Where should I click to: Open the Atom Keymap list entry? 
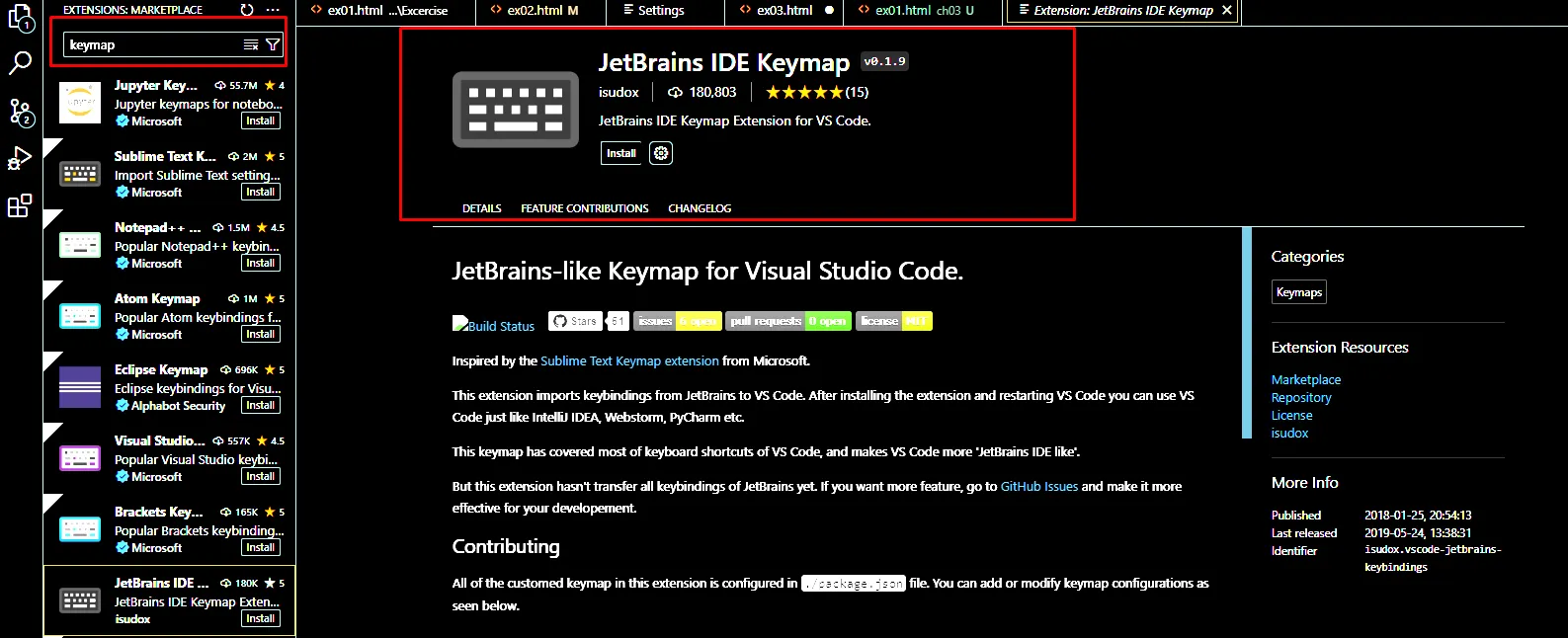(x=169, y=316)
